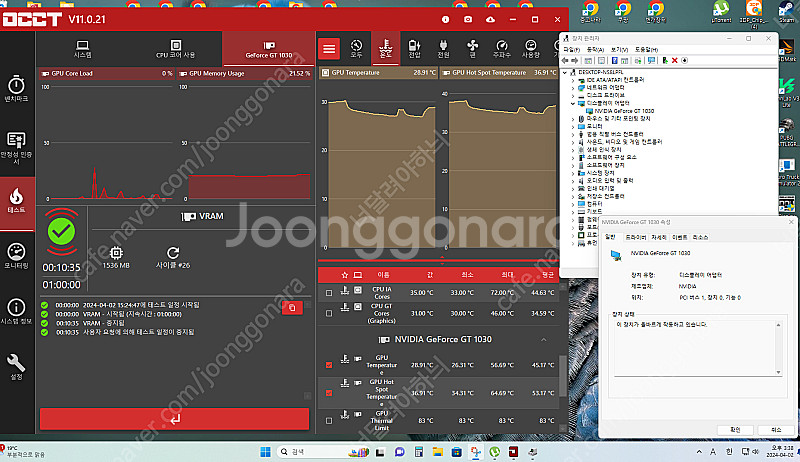This screenshot has height=462, width=800.
Task: Select the temperature (온도) sensor filter
Action: point(386,49)
